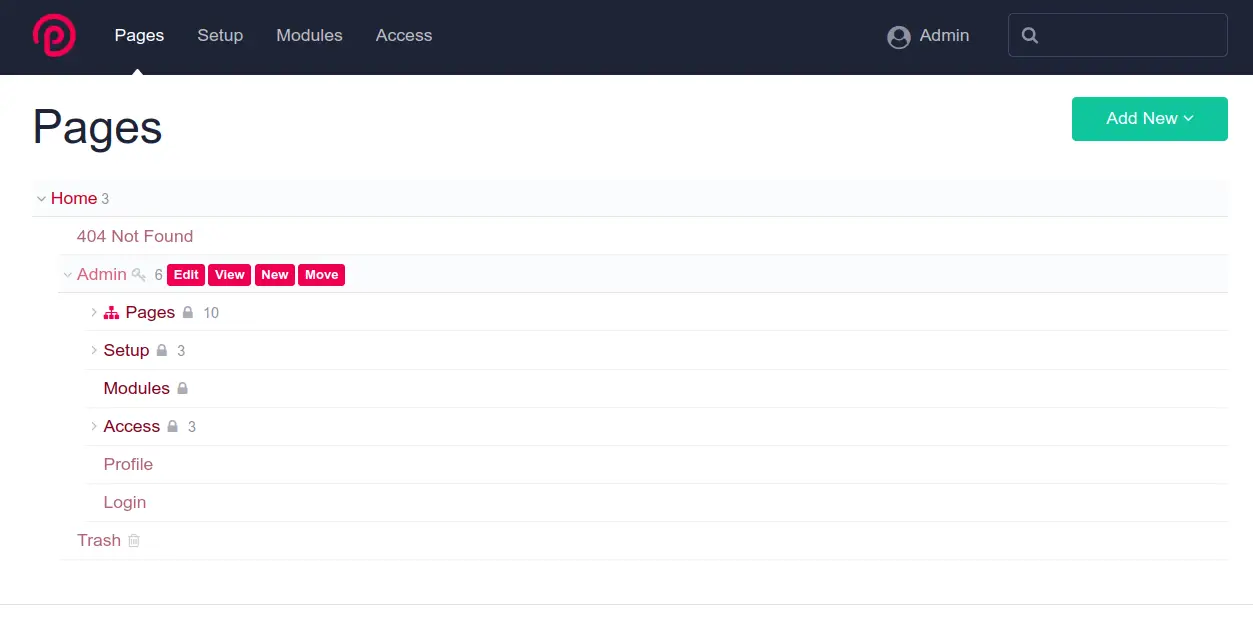Screen dimensions: 1253x631
Task: Focus the top search input field
Action: (1118, 35)
